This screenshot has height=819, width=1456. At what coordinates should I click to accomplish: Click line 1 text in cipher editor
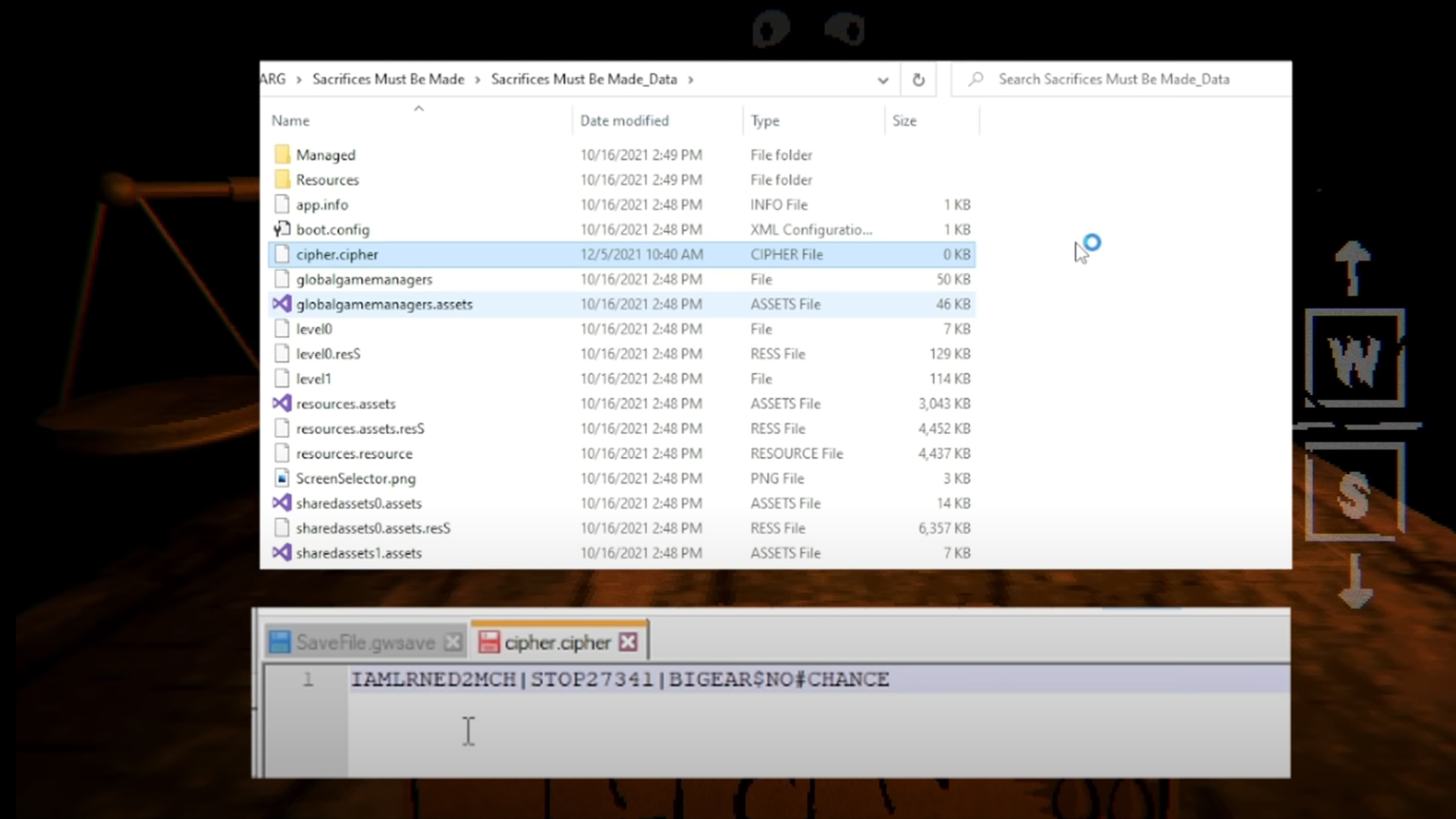pos(619,679)
